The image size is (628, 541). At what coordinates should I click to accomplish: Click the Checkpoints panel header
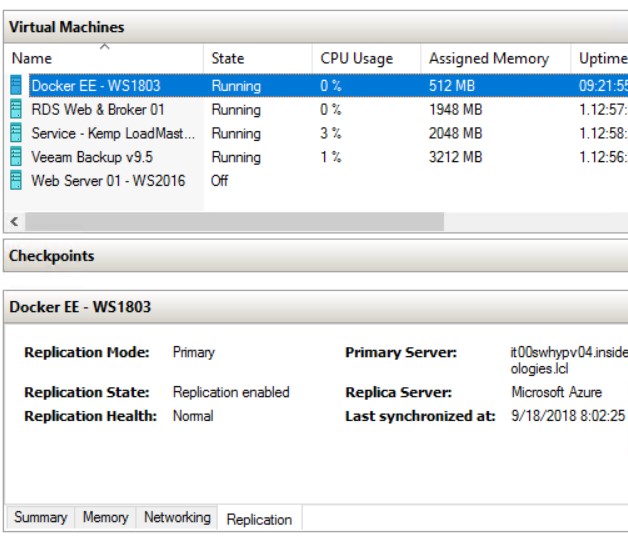click(x=316, y=255)
